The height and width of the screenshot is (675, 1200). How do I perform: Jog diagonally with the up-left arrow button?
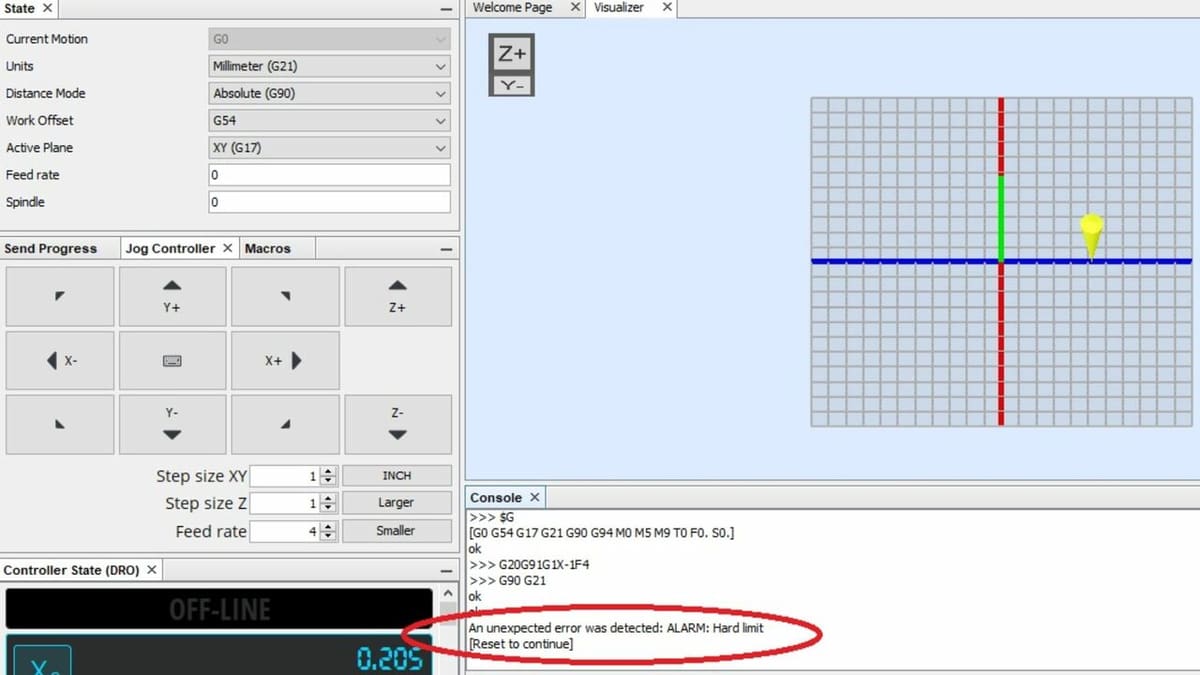click(x=60, y=297)
